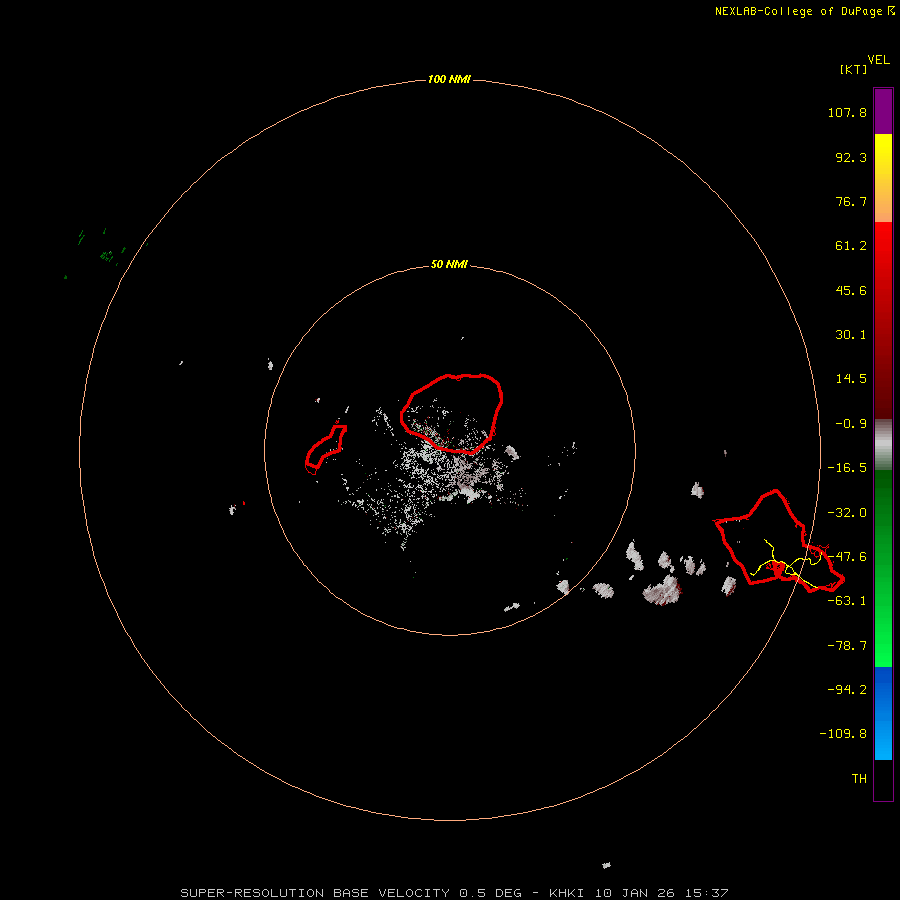Click the 61.2 legend value
900x900 pixels.
click(x=851, y=246)
